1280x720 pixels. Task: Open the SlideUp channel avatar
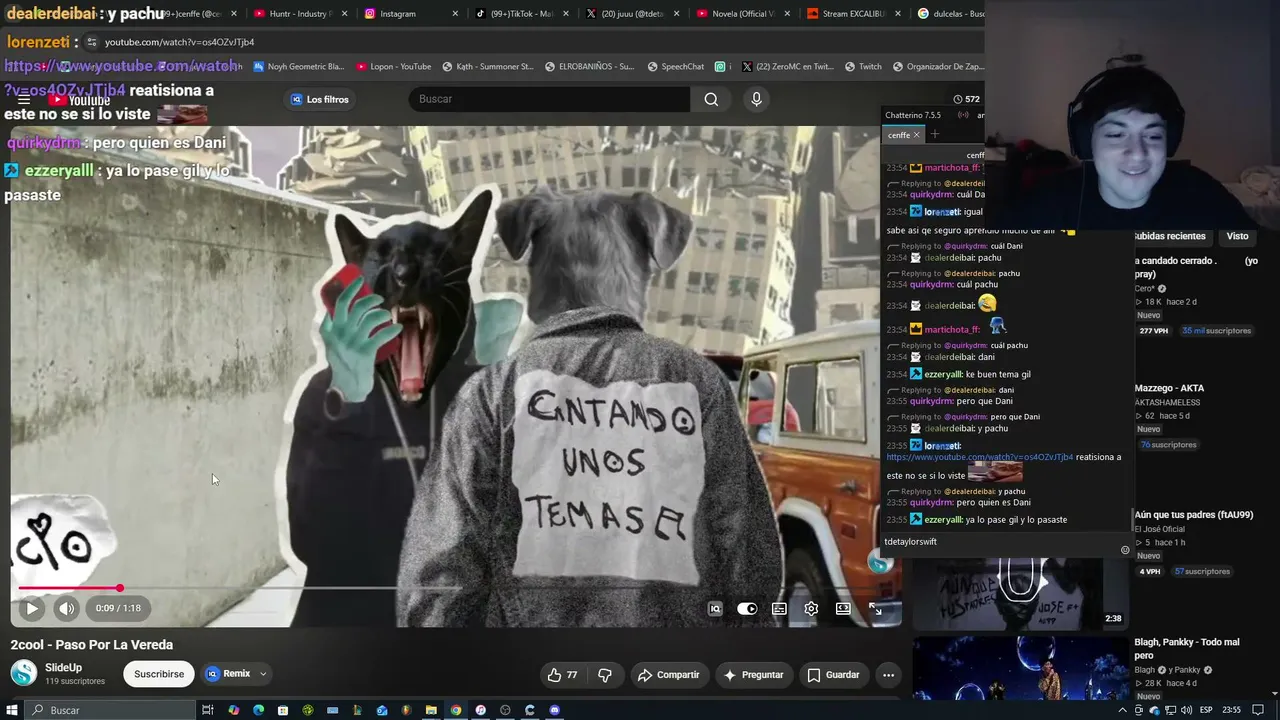(24, 673)
